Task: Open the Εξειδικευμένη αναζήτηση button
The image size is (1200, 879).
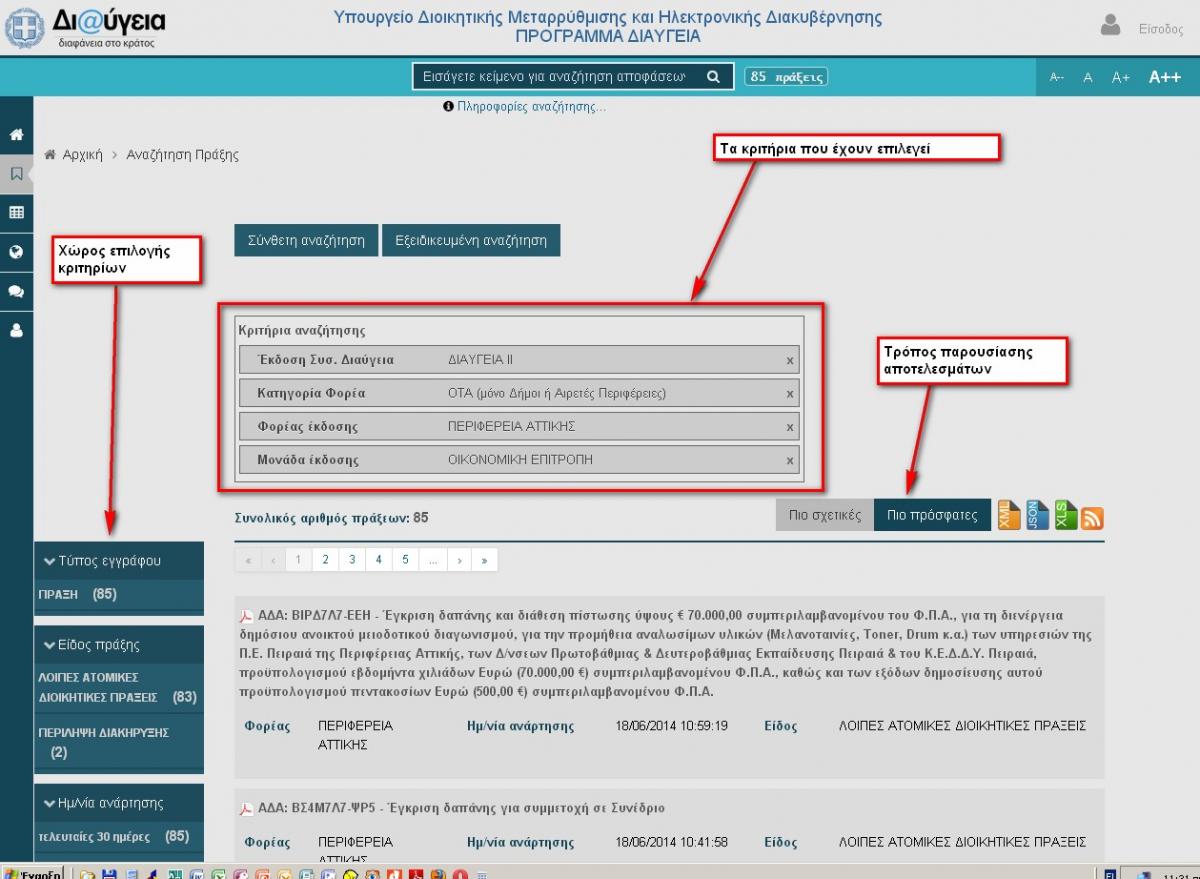Action: (x=470, y=240)
